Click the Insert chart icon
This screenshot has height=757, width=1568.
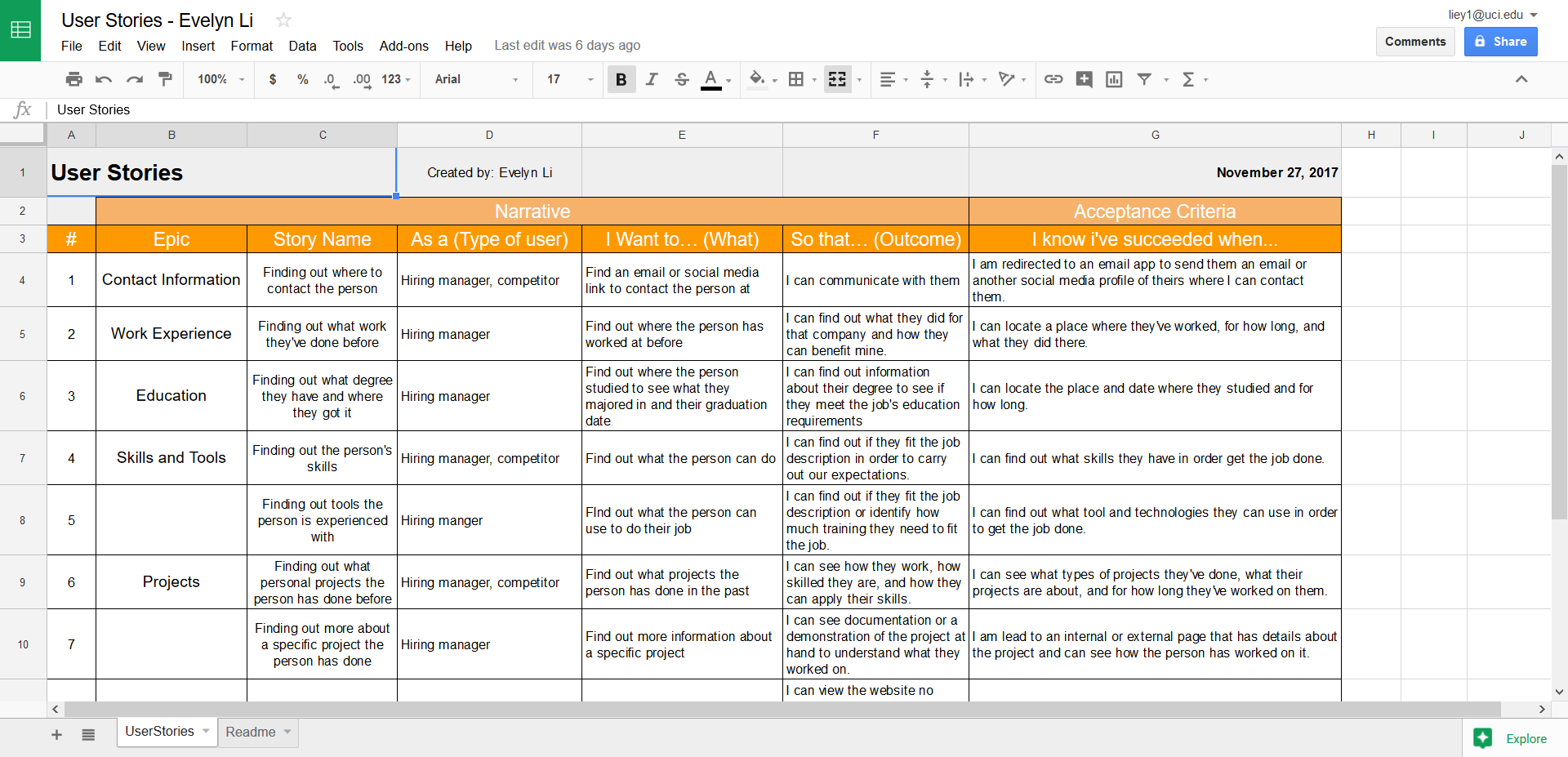tap(1114, 79)
